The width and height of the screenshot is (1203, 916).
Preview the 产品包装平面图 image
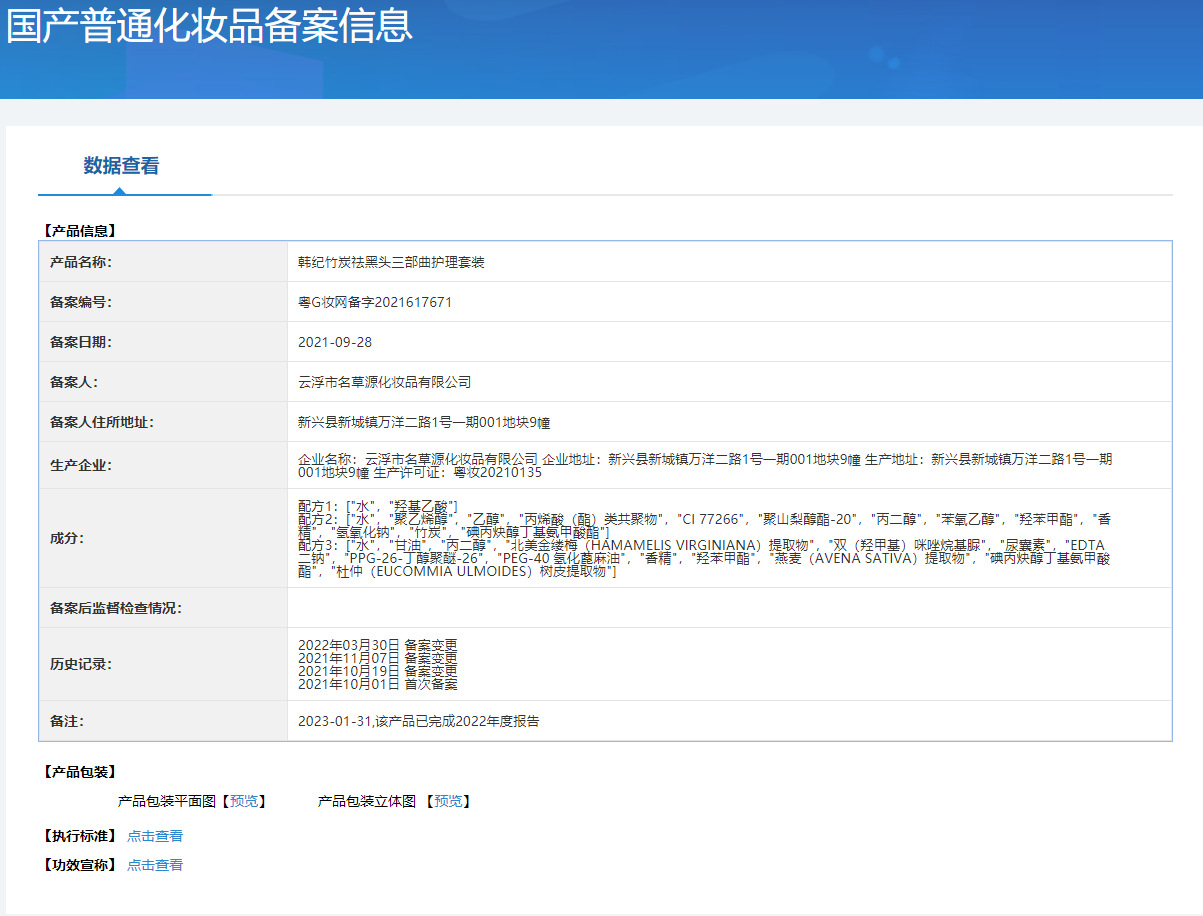[244, 801]
